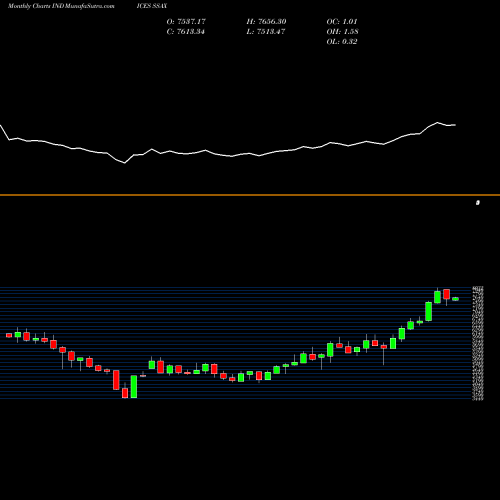Click the open value O: 7537.17
The image size is (500, 500).
(186, 21)
